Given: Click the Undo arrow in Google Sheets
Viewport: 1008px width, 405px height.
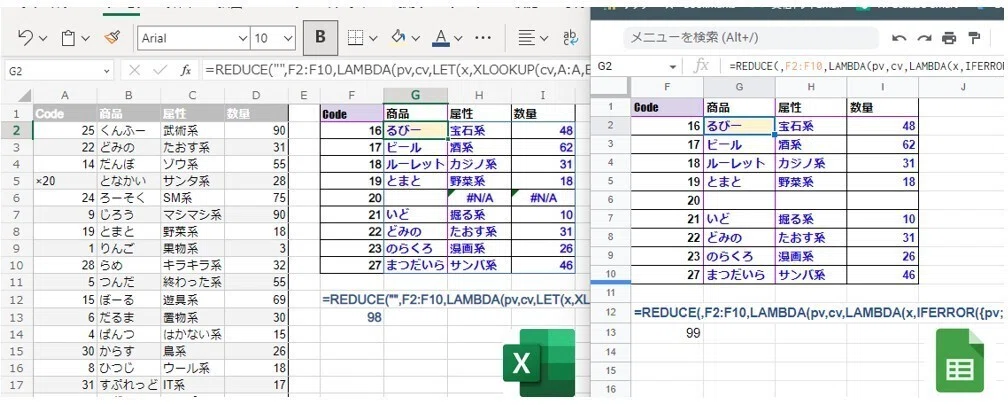Looking at the screenshot, I should (x=899, y=38).
